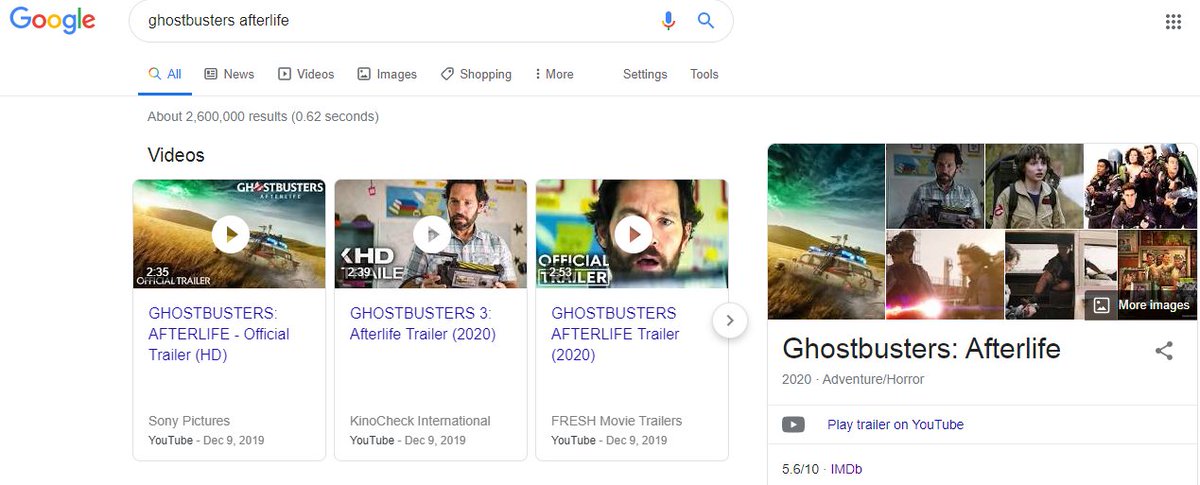Share the Ghostbusters: Afterlife knowledge panel
The height and width of the screenshot is (485, 1200).
(x=1164, y=351)
